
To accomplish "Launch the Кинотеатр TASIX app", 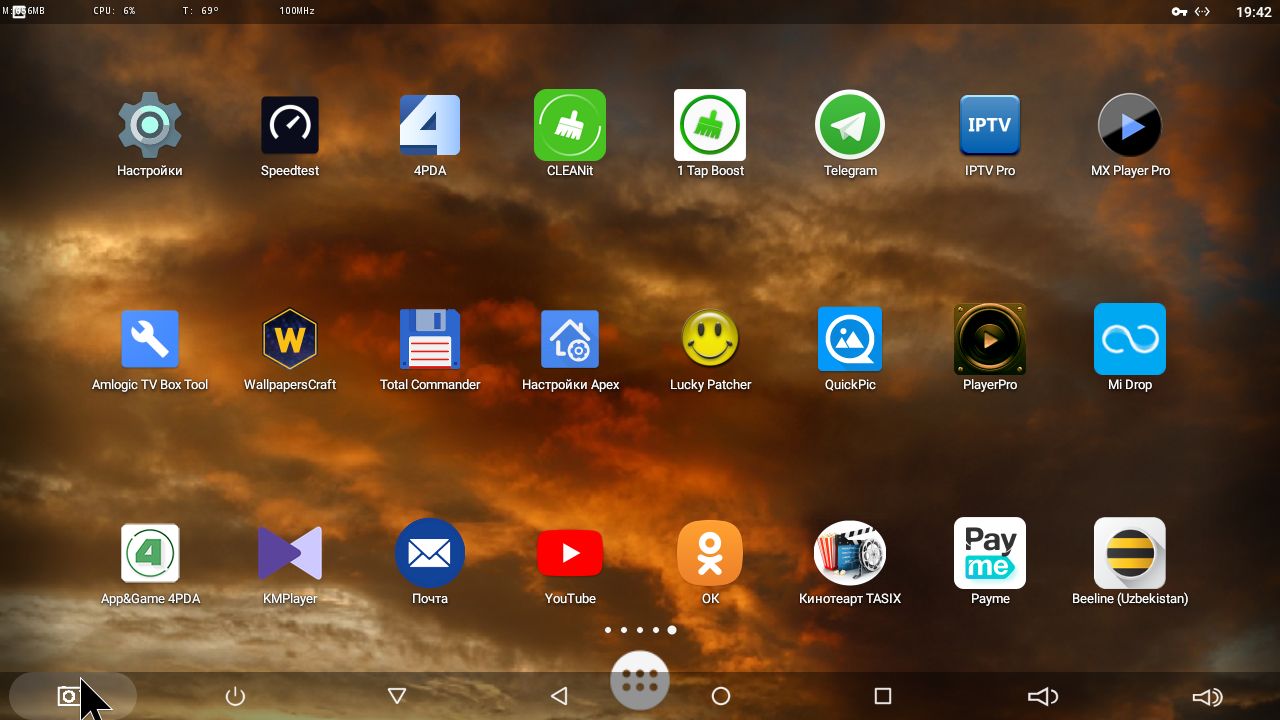I will [850, 553].
